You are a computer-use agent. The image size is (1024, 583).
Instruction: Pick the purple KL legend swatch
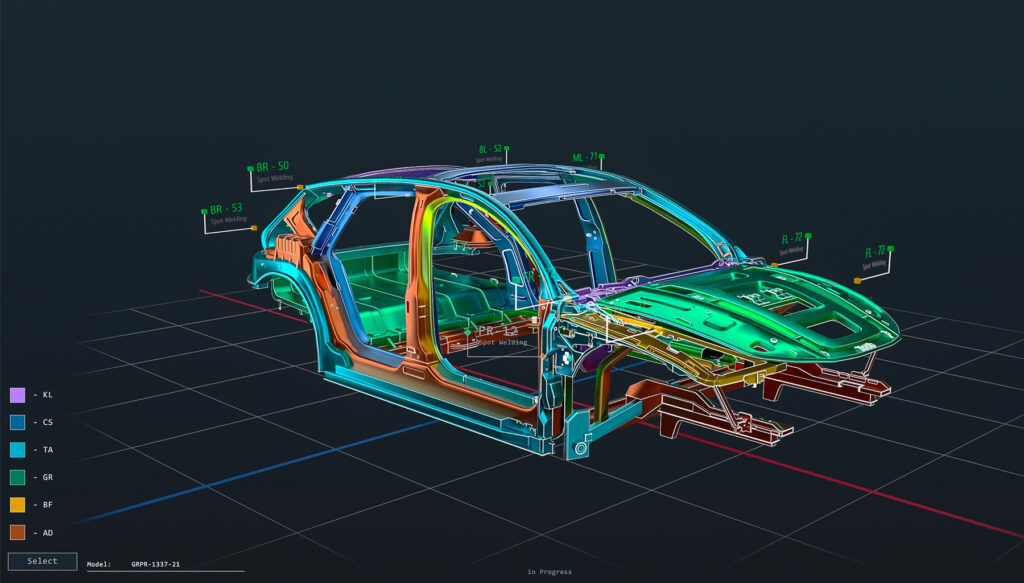click(17, 395)
